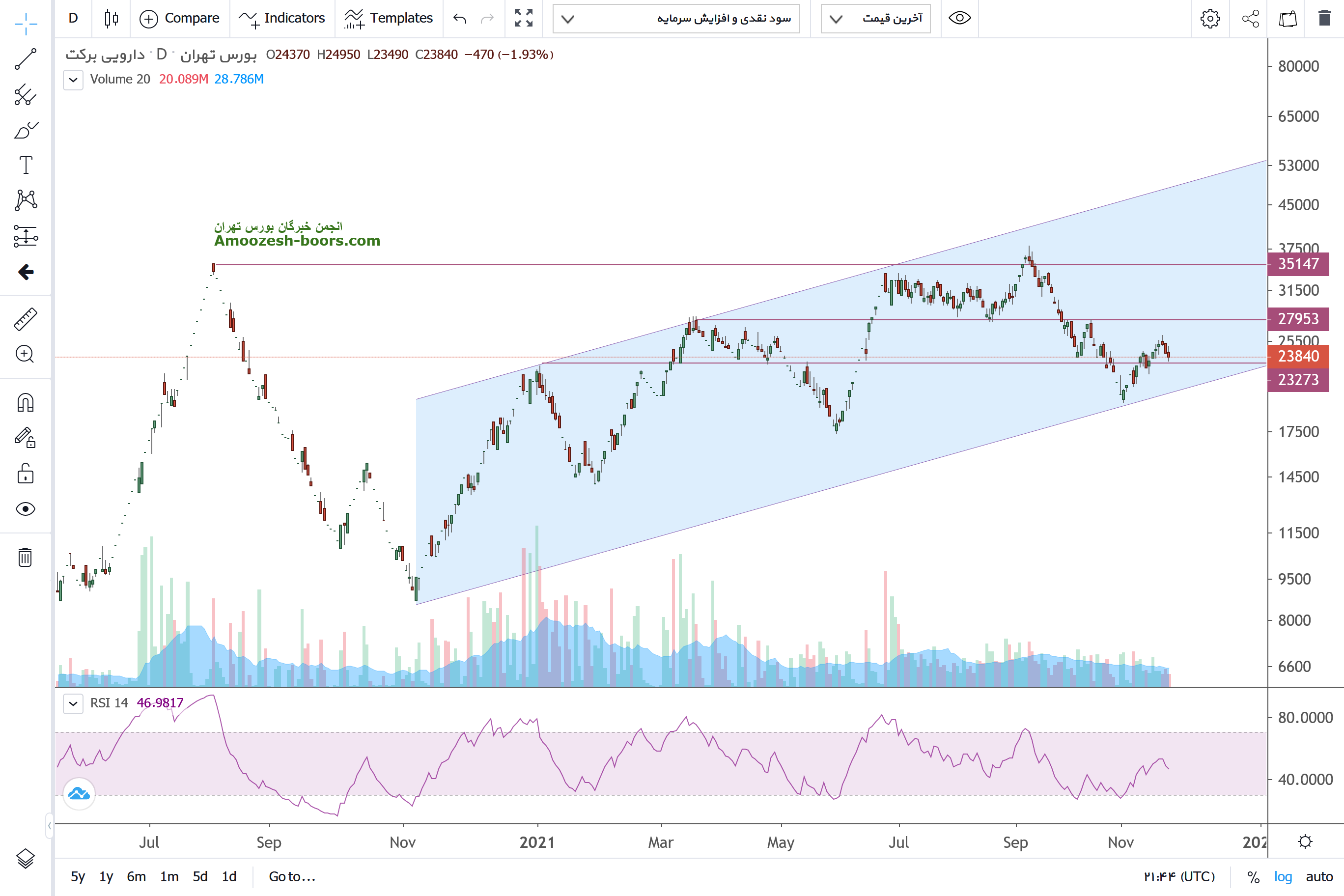Toggle hide all drawings eye icon
The width and height of the screenshot is (1344, 896).
click(25, 508)
